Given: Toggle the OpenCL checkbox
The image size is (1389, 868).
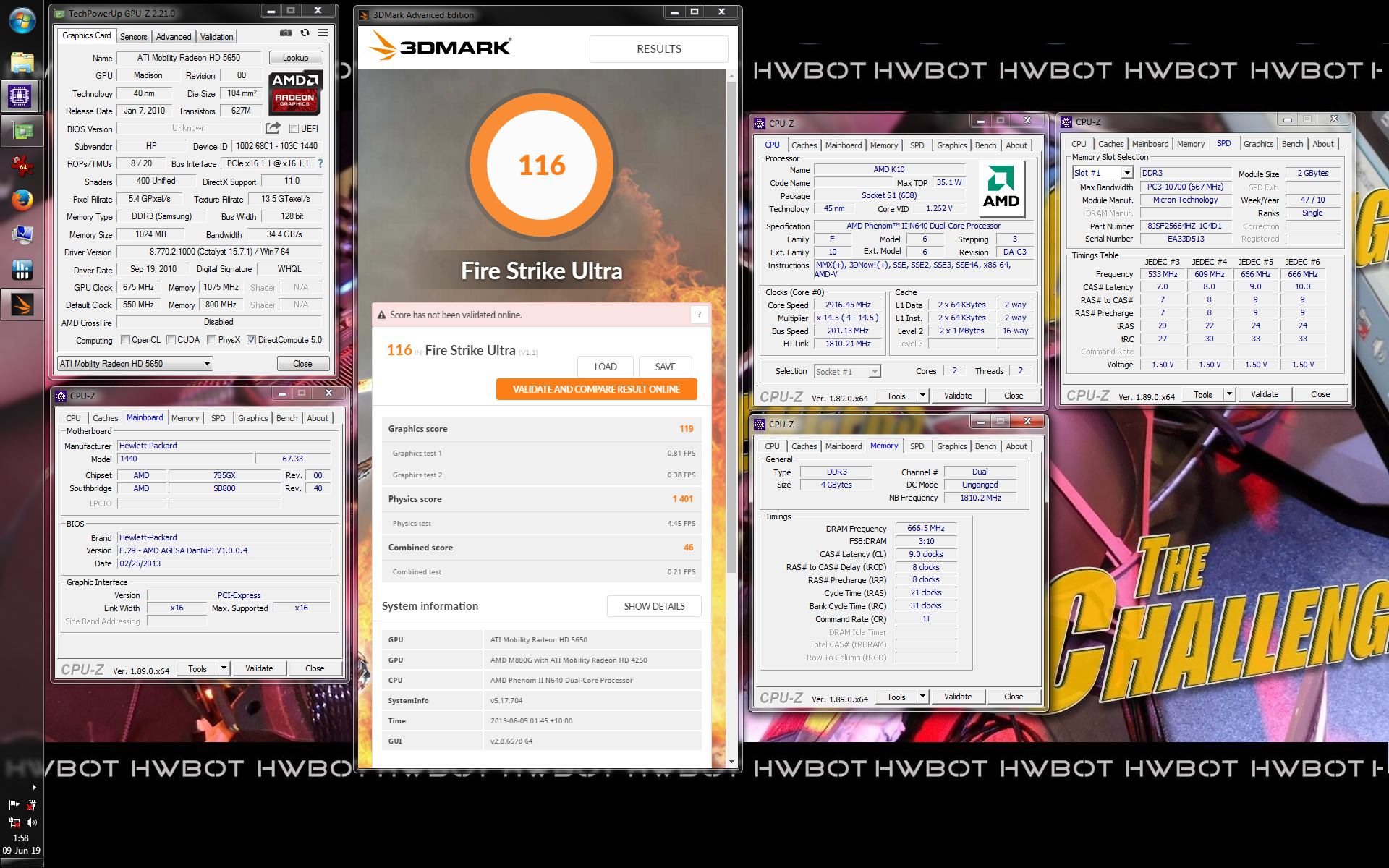Looking at the screenshot, I should coord(125,340).
